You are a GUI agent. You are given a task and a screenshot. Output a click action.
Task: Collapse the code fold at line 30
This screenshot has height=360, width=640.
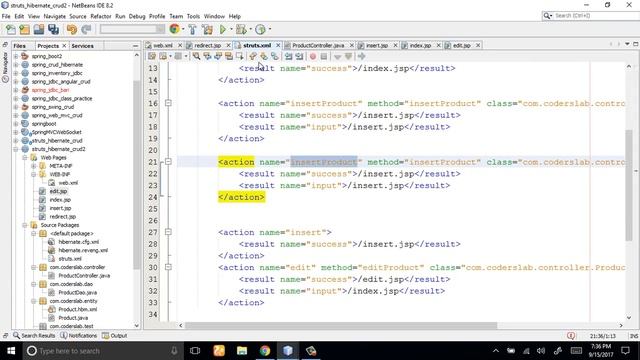(x=168, y=267)
